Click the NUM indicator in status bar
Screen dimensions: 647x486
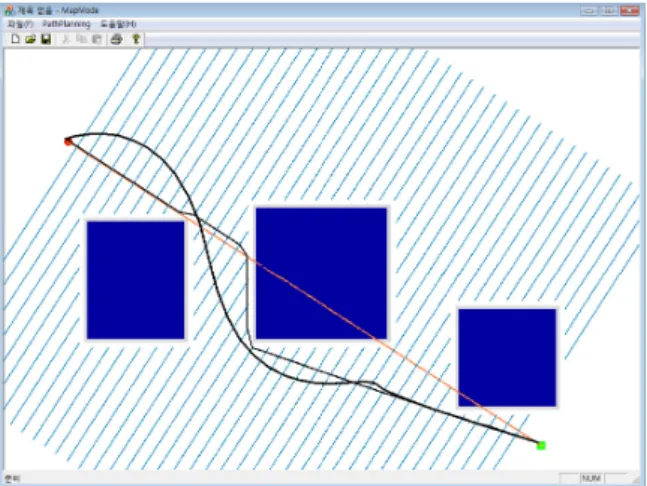click(x=591, y=478)
